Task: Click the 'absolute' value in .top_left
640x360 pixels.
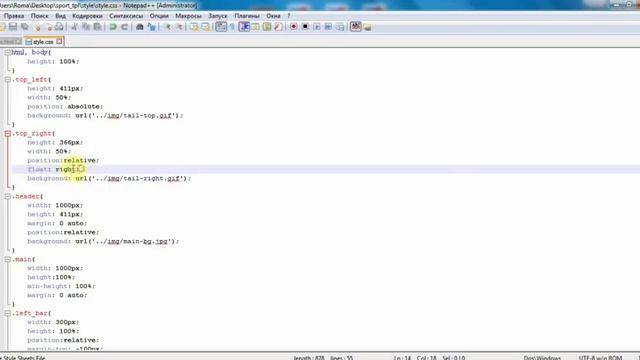Action: (83, 107)
